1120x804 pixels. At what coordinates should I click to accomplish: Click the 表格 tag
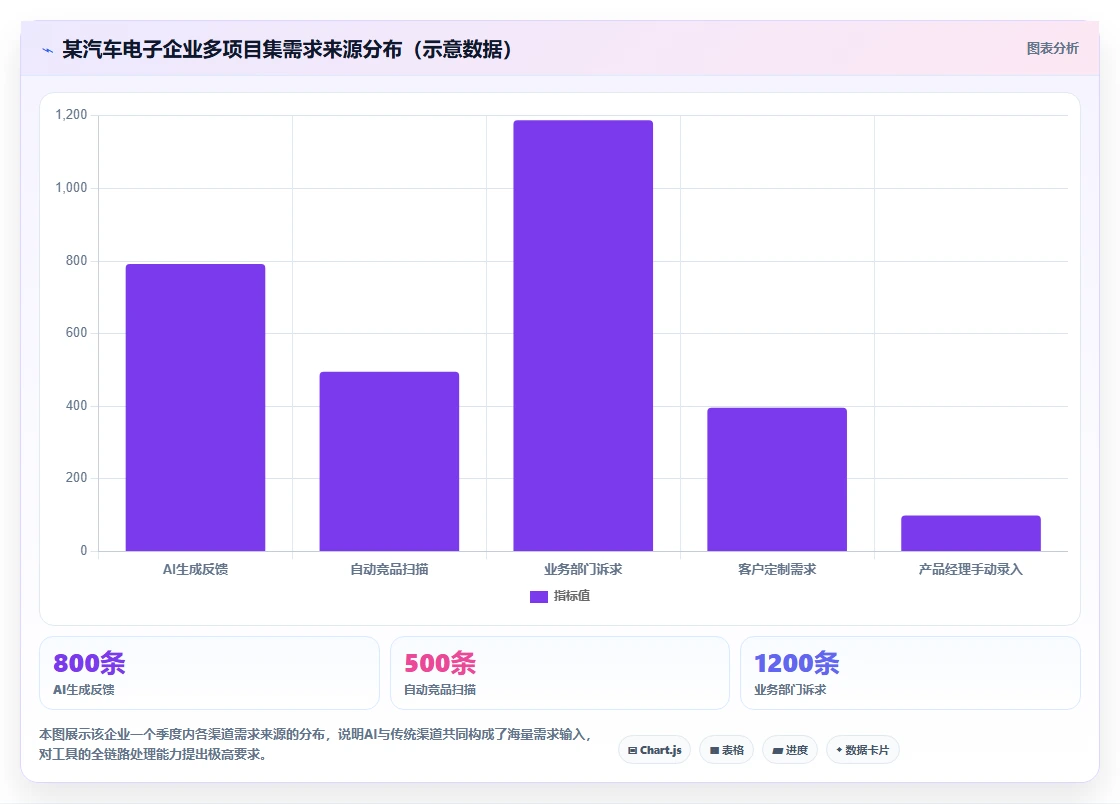726,750
